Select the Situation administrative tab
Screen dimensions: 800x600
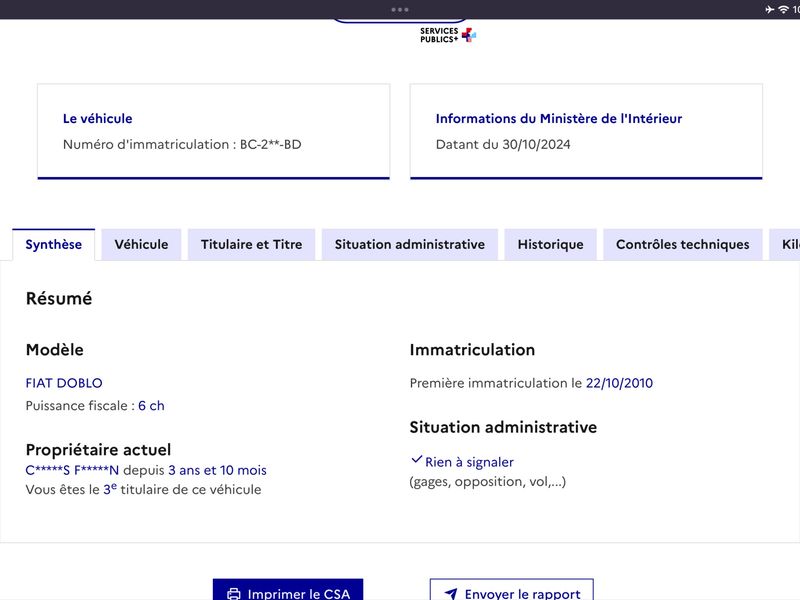tap(410, 244)
